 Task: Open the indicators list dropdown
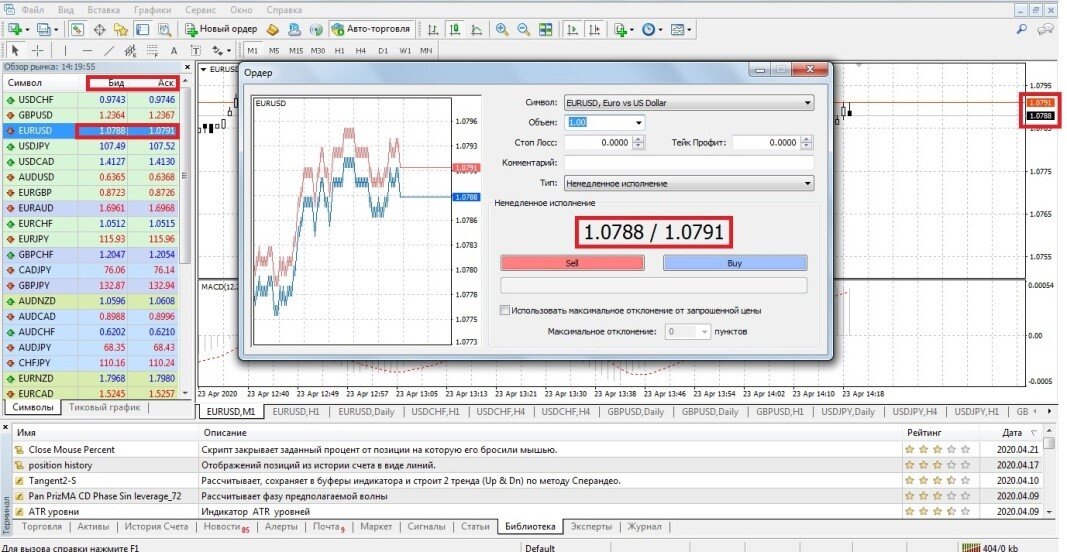[623, 29]
